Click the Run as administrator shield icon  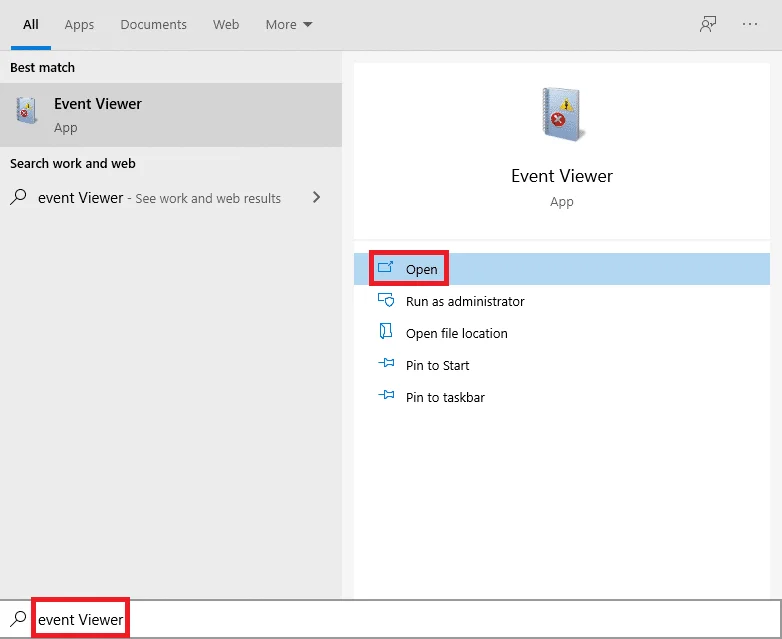tap(386, 300)
